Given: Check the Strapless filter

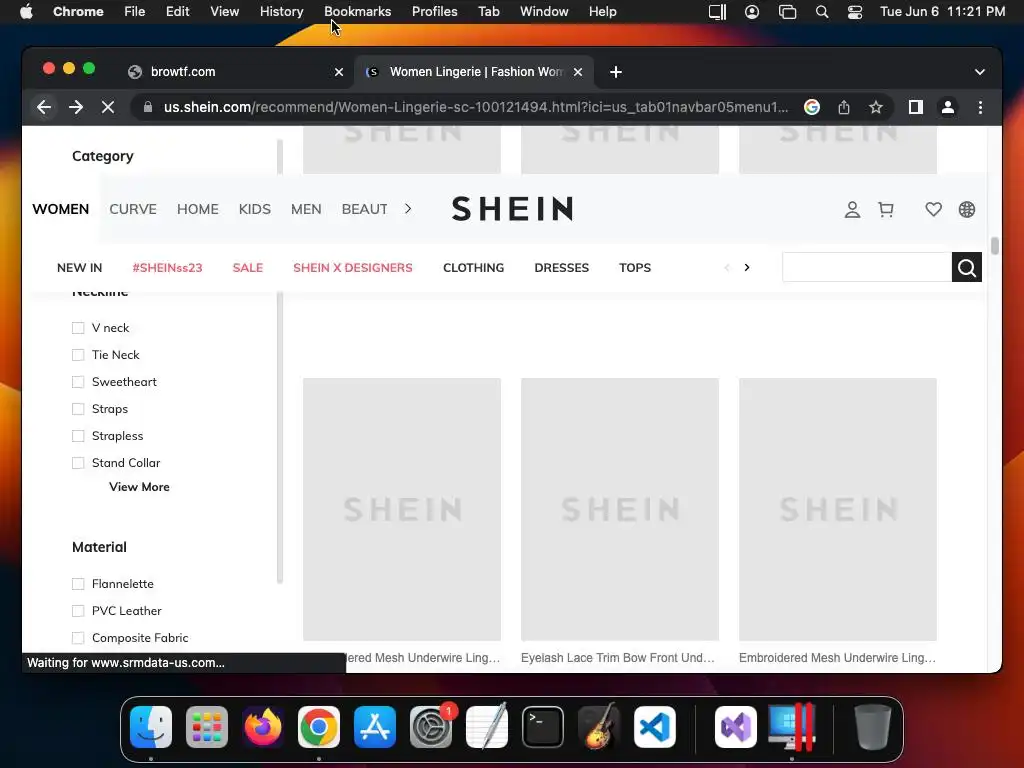Looking at the screenshot, I should (78, 436).
